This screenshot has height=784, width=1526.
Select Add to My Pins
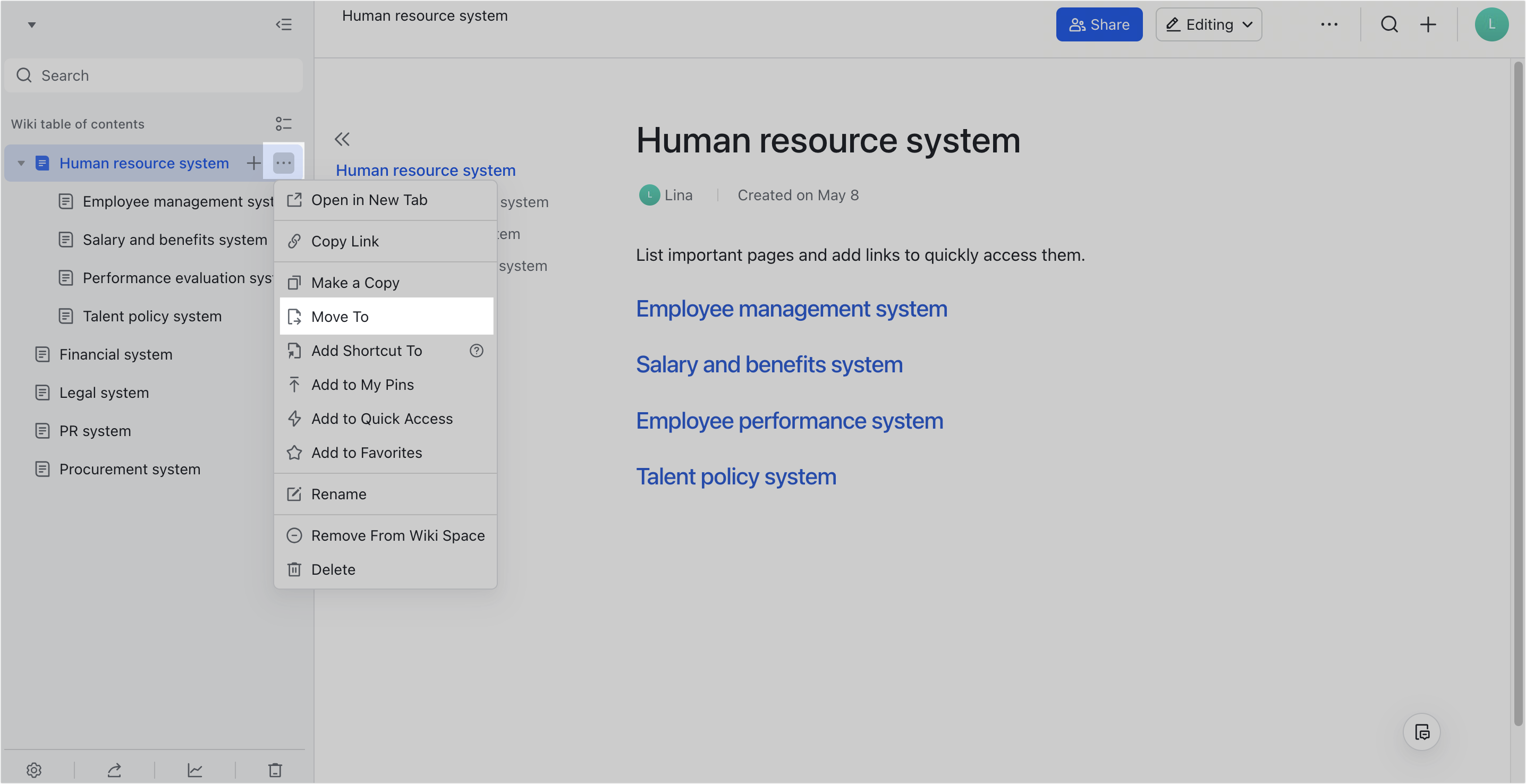(x=386, y=385)
